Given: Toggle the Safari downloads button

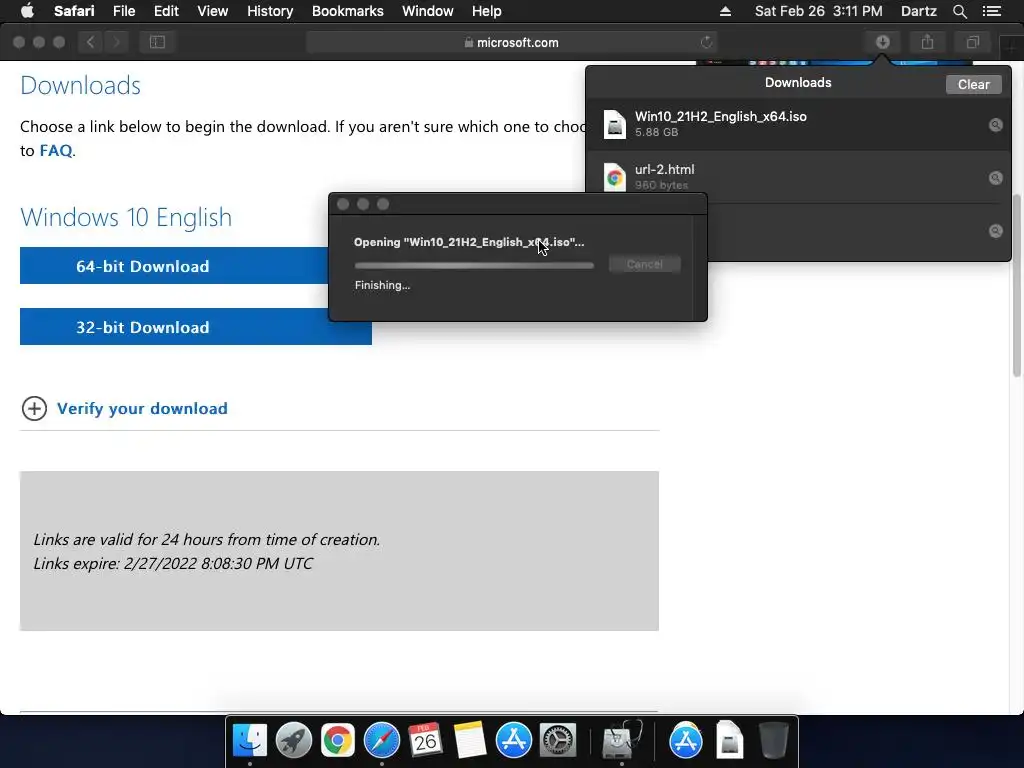Looking at the screenshot, I should [882, 42].
